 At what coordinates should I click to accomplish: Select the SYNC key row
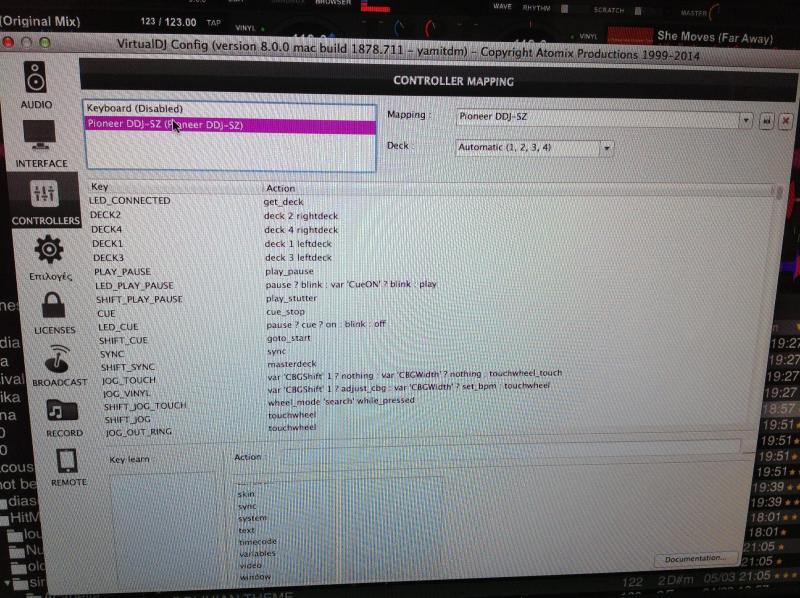112,354
